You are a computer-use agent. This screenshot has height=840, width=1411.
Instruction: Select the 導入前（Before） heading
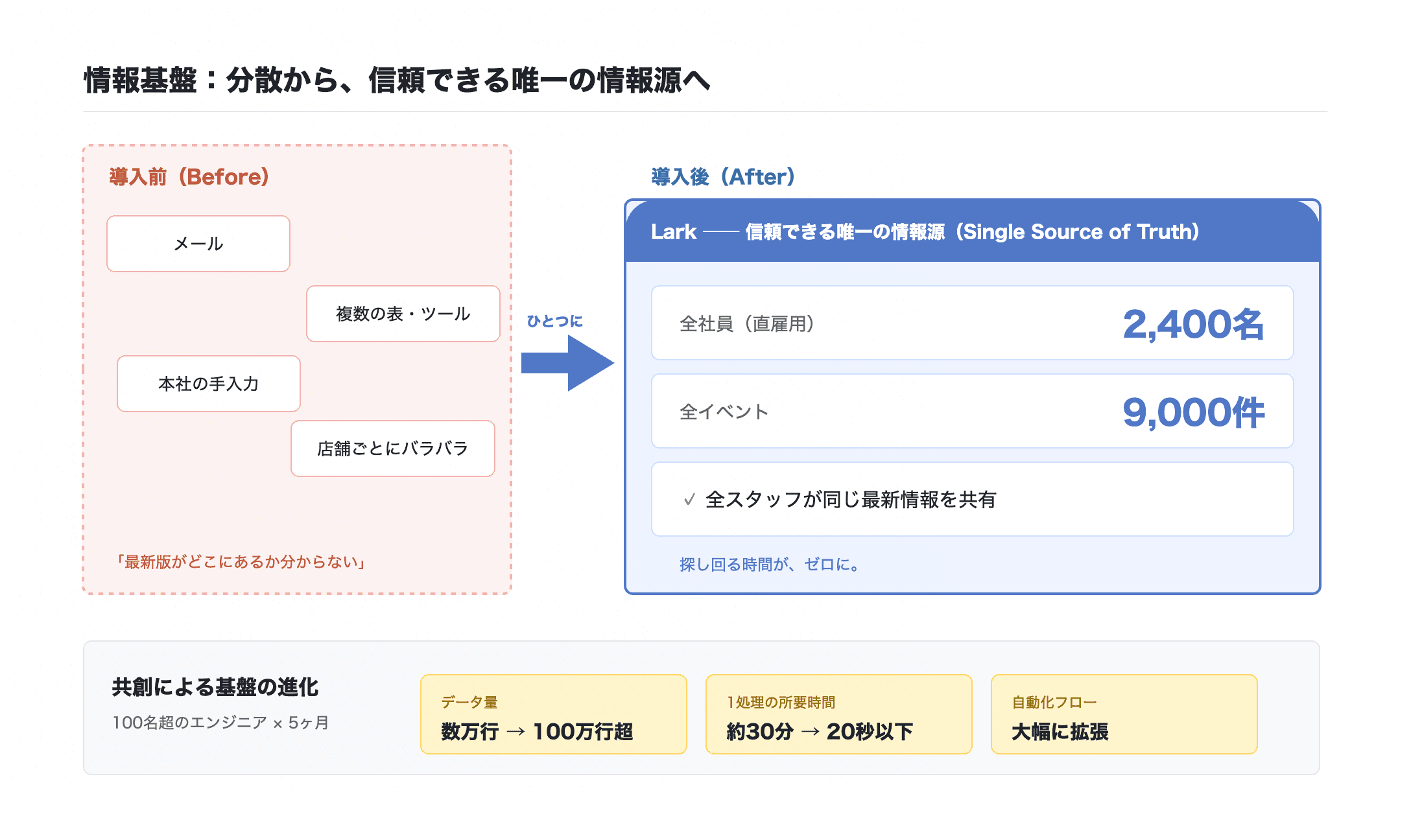point(189,176)
